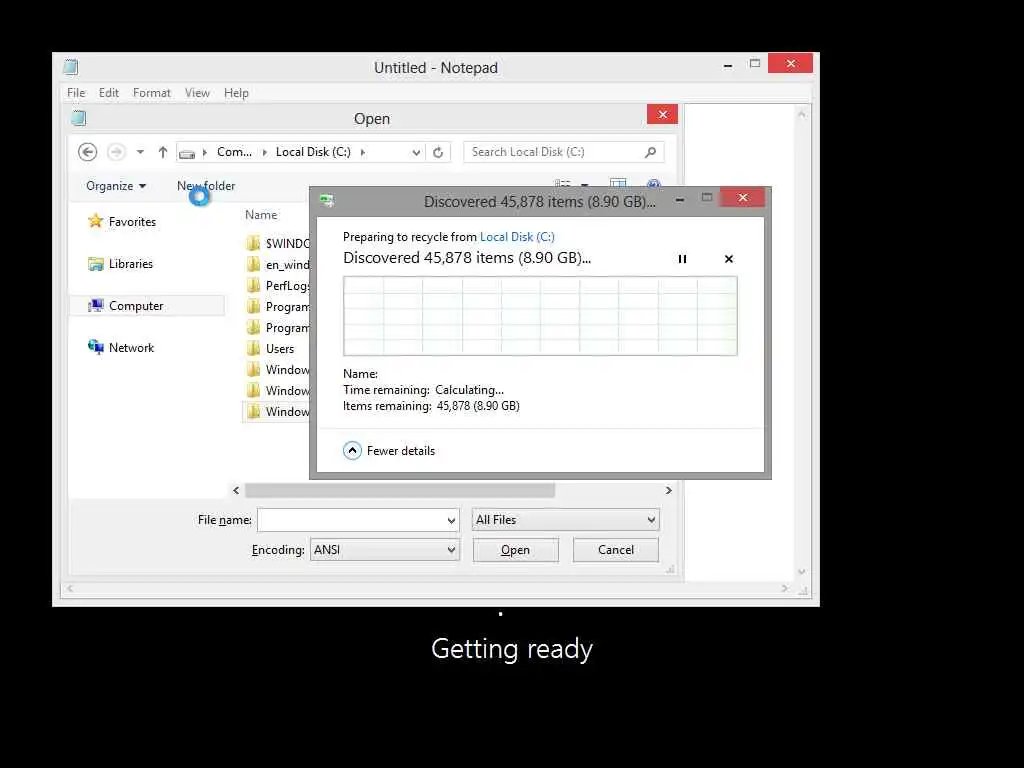This screenshot has height=768, width=1024.
Task: Click the Name column header
Action: pos(261,215)
